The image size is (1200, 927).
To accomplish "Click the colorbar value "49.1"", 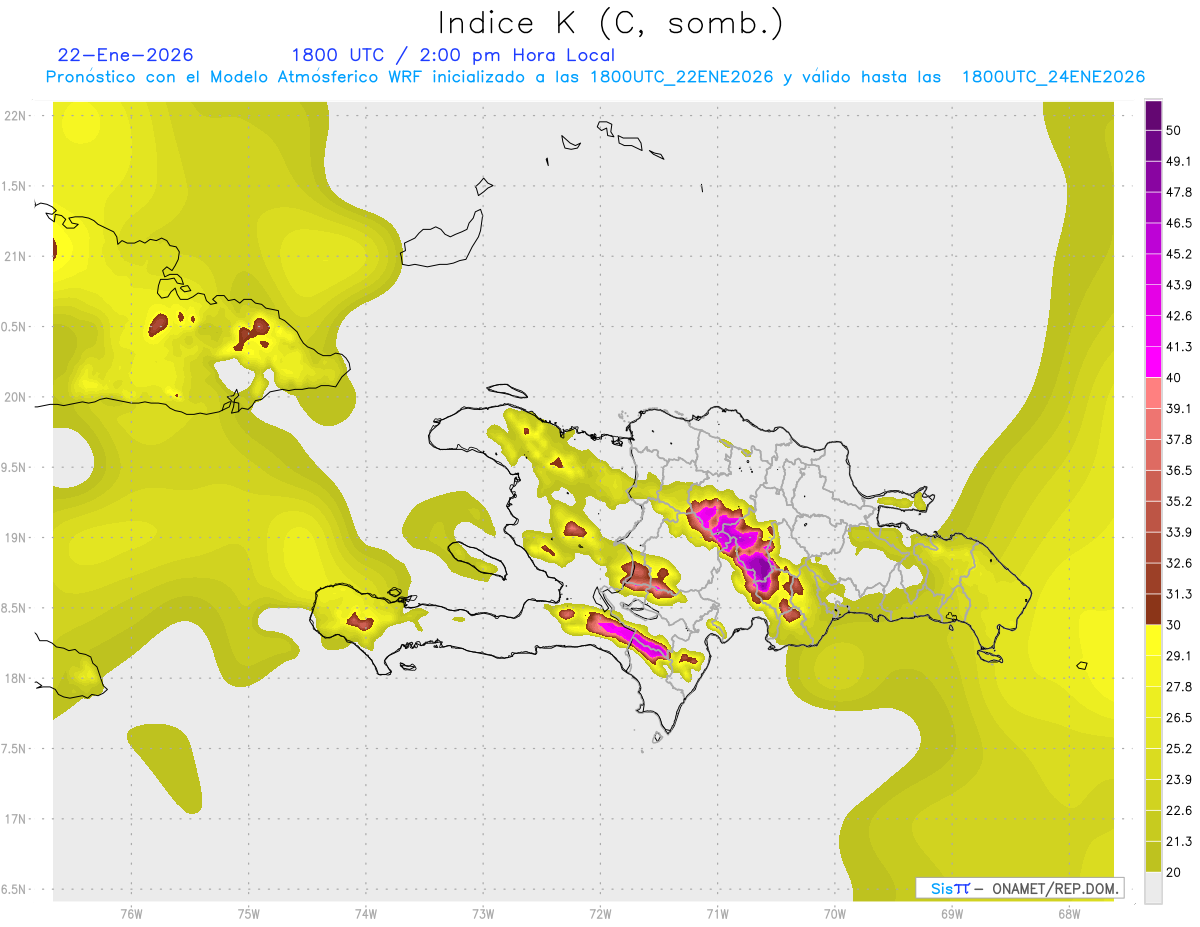I will pyautogui.click(x=1179, y=161).
